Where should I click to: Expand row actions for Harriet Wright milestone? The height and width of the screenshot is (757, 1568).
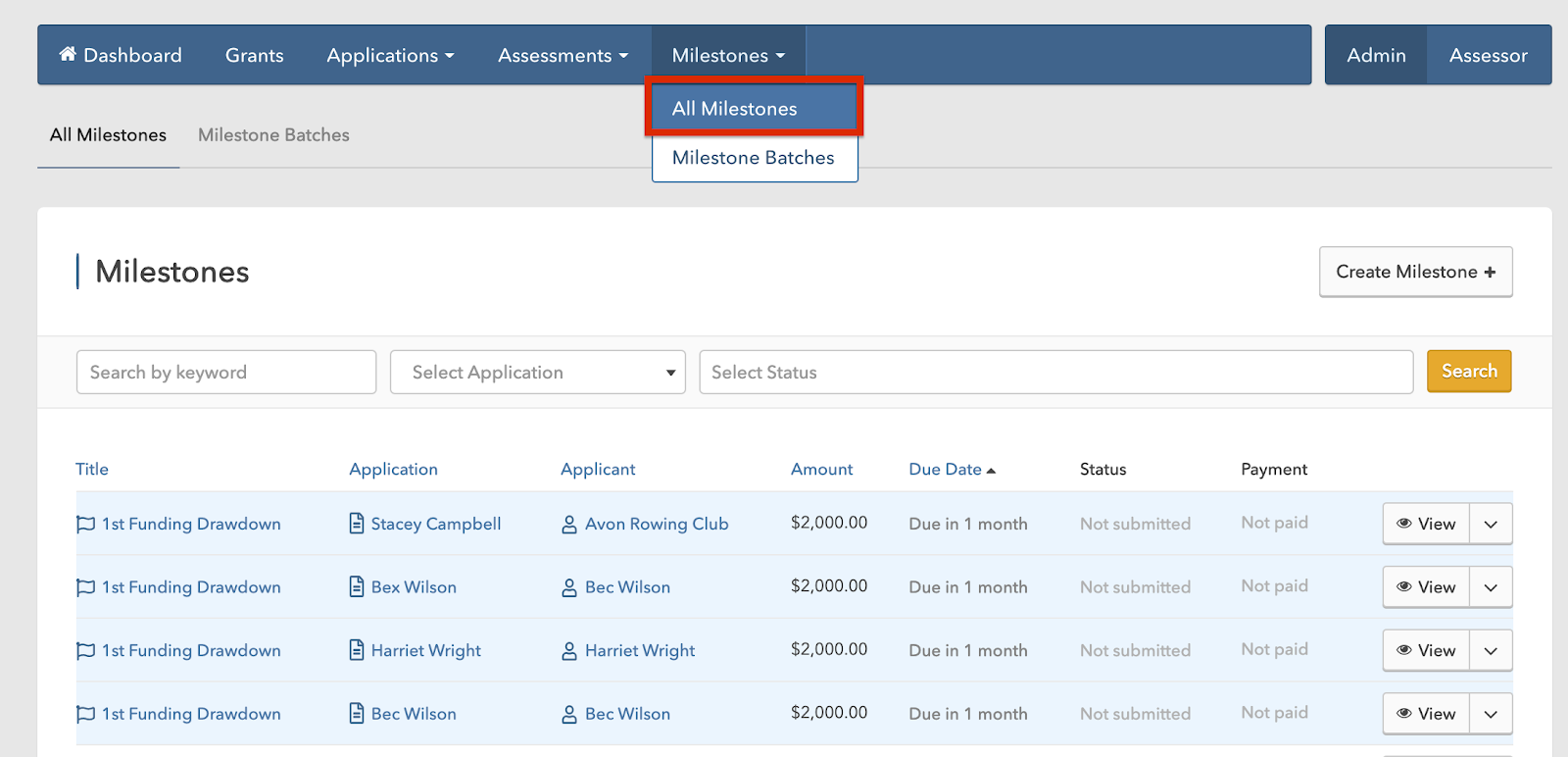point(1491,651)
